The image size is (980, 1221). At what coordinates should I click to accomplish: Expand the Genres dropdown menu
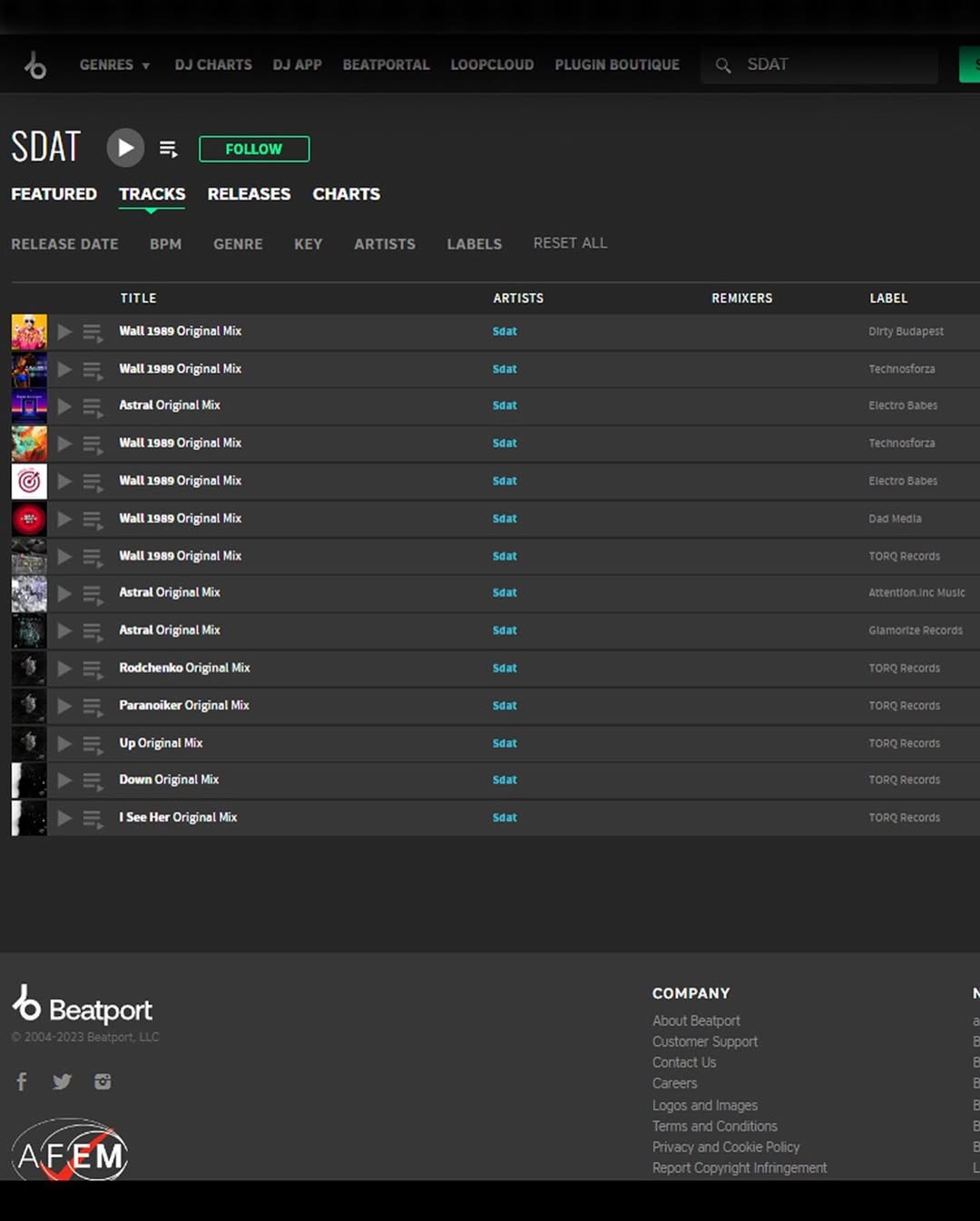tap(114, 65)
